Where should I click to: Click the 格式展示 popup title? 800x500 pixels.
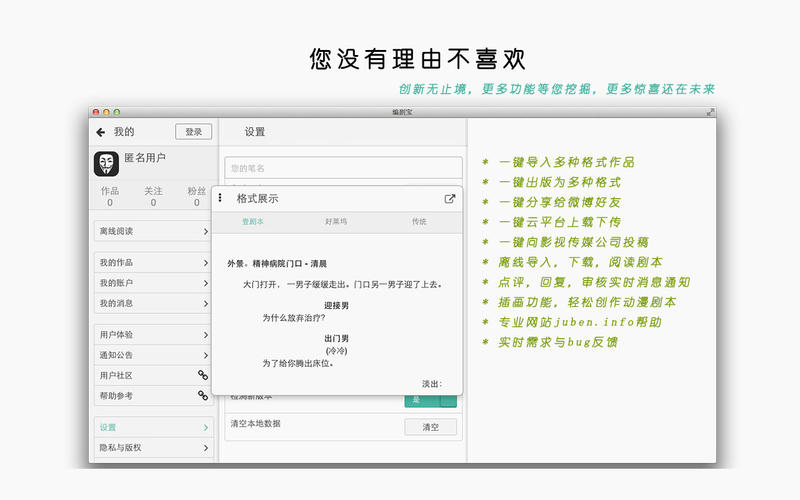tap(257, 198)
